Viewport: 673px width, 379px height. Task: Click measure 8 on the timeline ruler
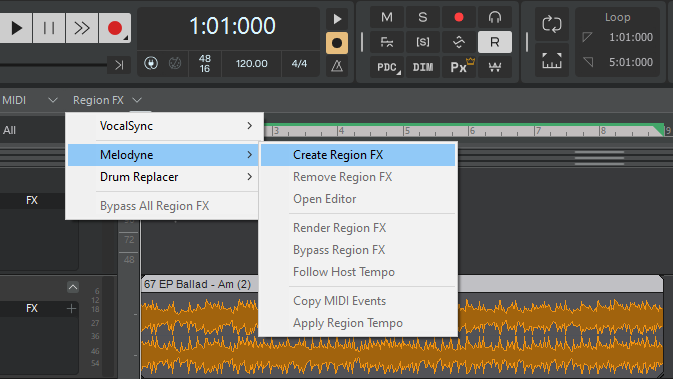603,131
